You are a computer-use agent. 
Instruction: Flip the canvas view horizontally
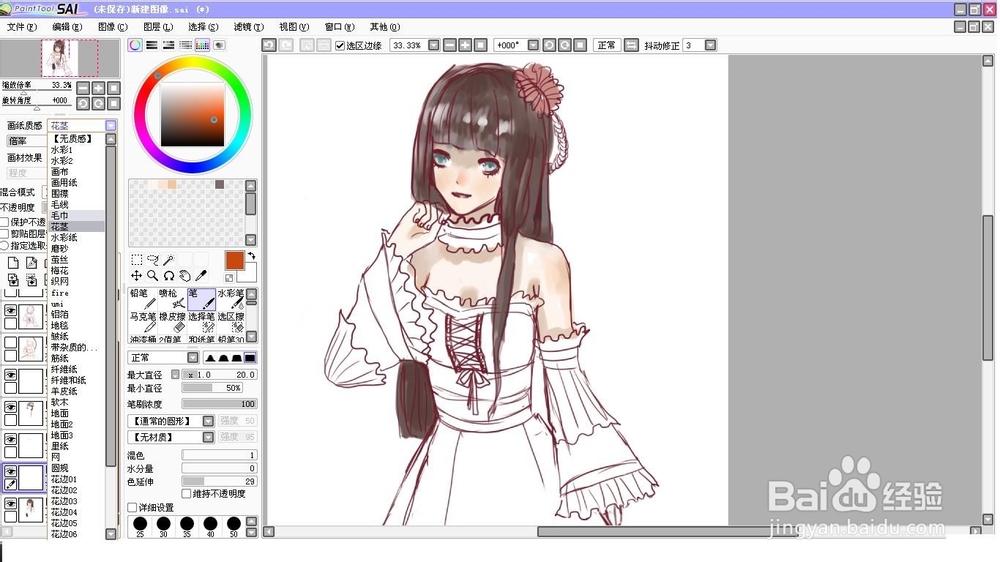click(x=631, y=45)
